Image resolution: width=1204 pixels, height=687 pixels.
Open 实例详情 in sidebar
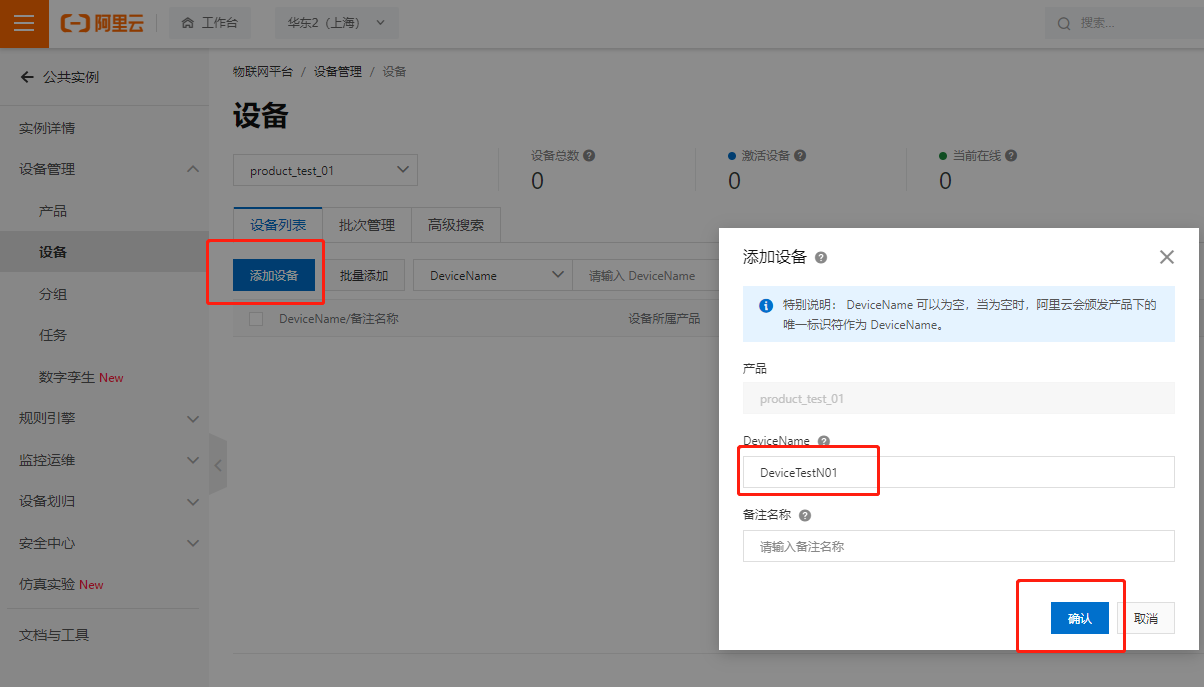point(47,128)
